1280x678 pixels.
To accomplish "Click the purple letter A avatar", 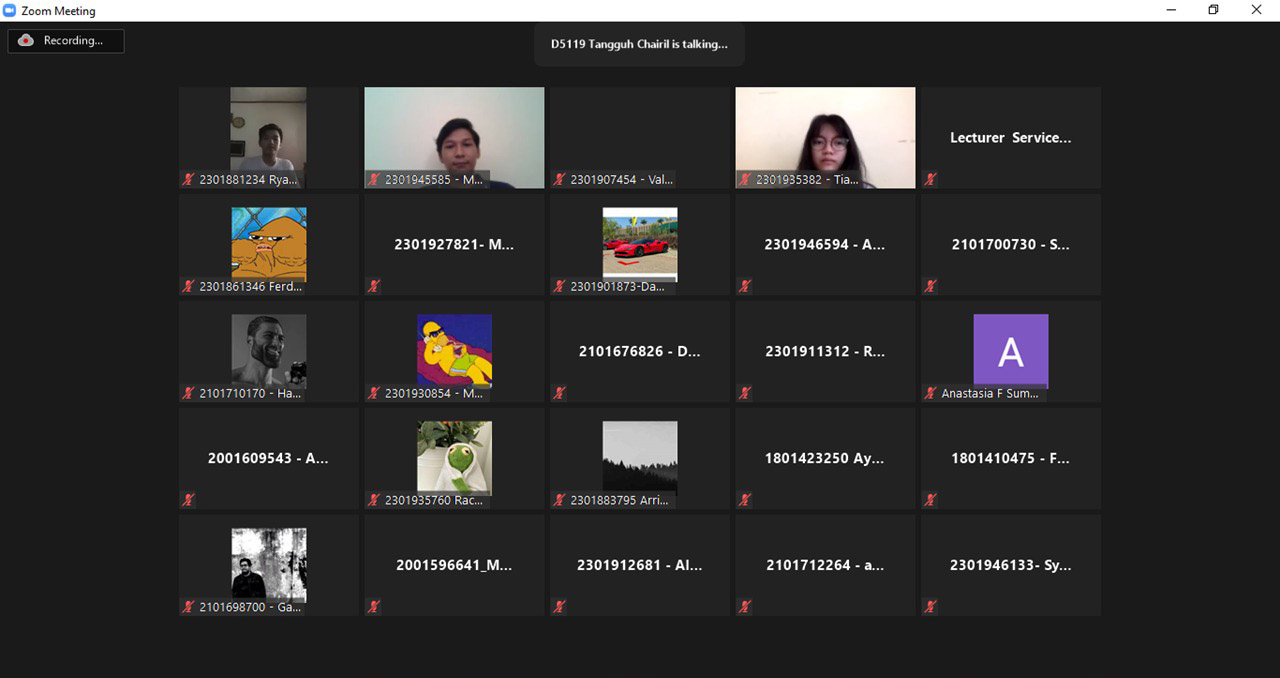I will (1010, 351).
